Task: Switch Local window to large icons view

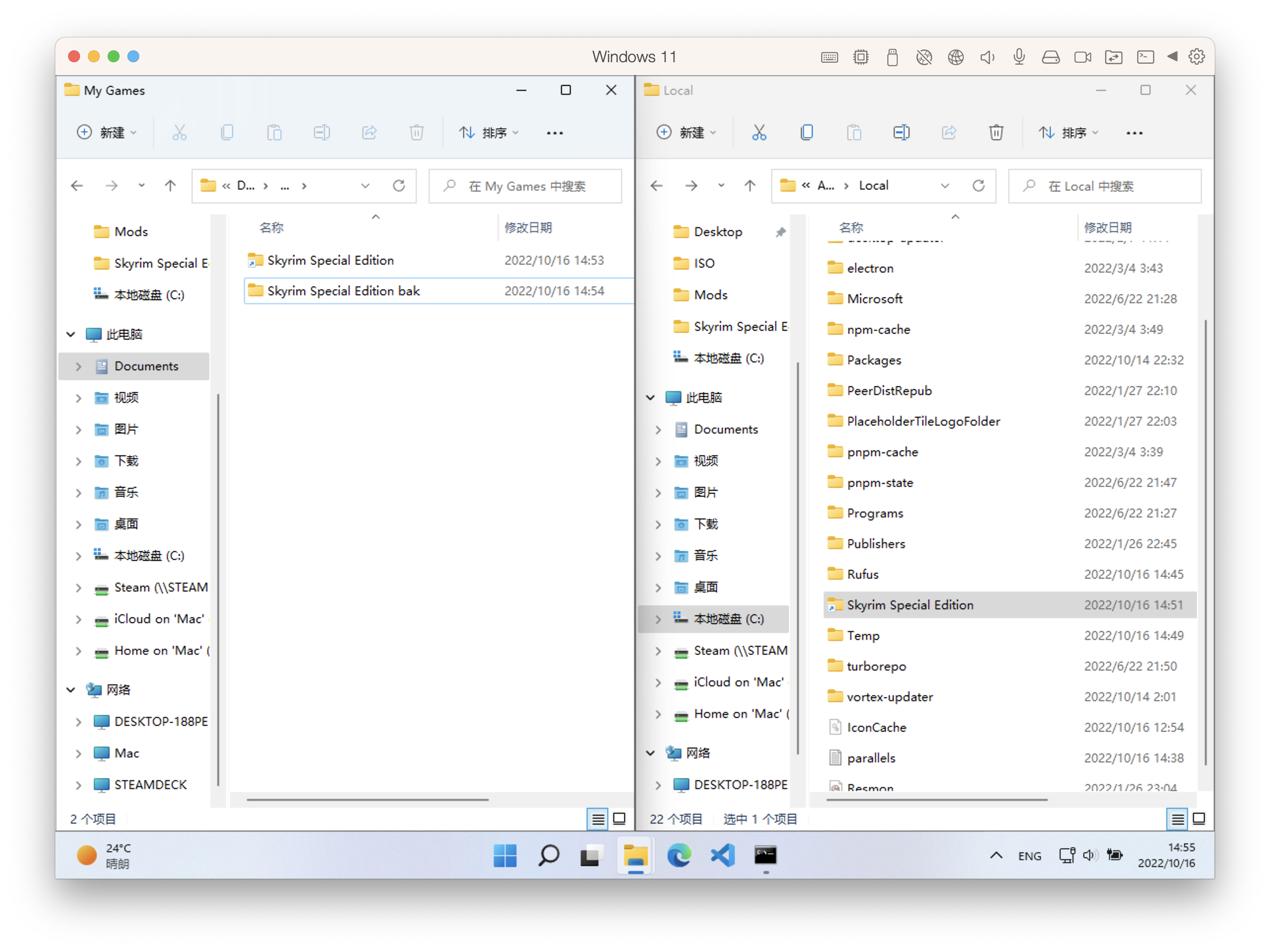Action: pyautogui.click(x=1199, y=819)
